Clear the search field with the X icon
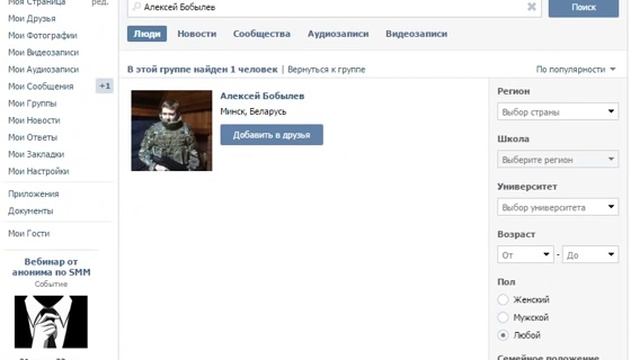 point(531,7)
